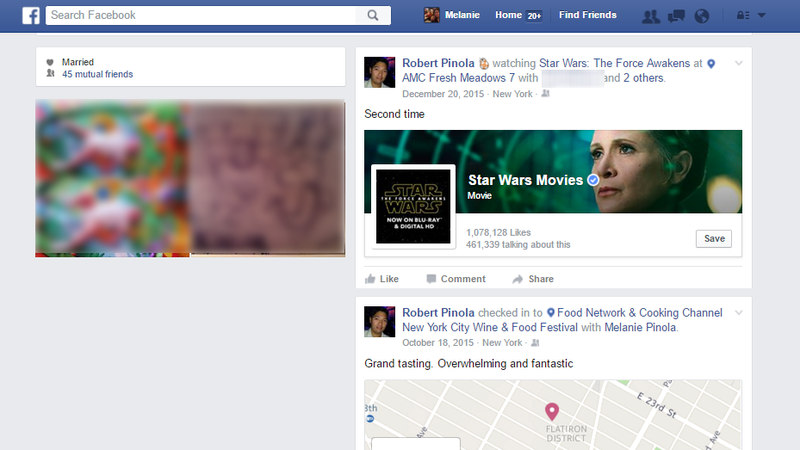Open Star Wars Movies page title

click(526, 180)
